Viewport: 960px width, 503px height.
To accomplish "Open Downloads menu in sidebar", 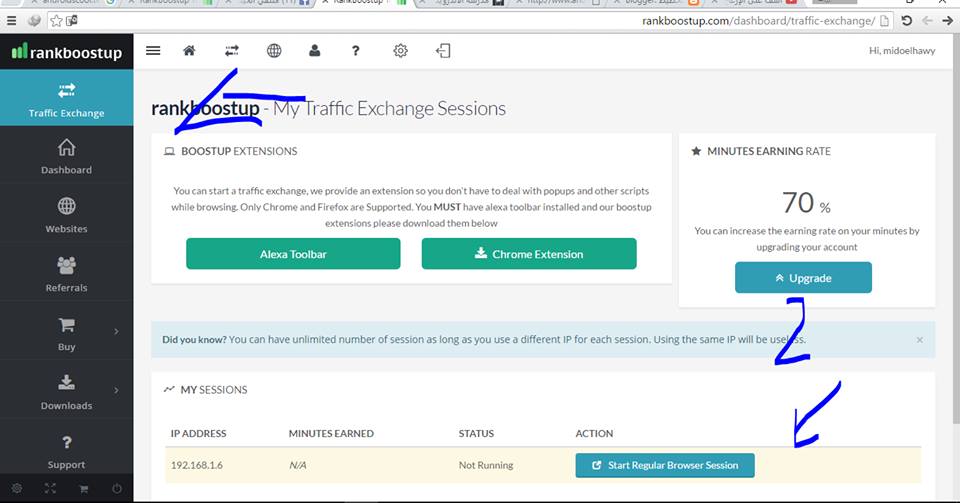I will coord(66,392).
